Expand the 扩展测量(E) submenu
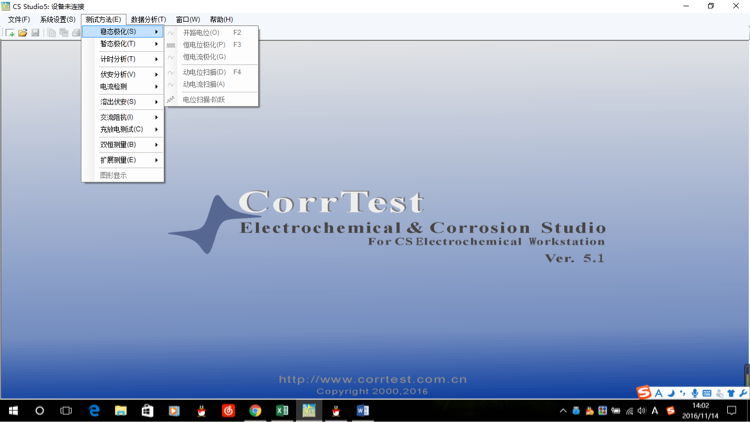750x422 pixels. coord(123,160)
